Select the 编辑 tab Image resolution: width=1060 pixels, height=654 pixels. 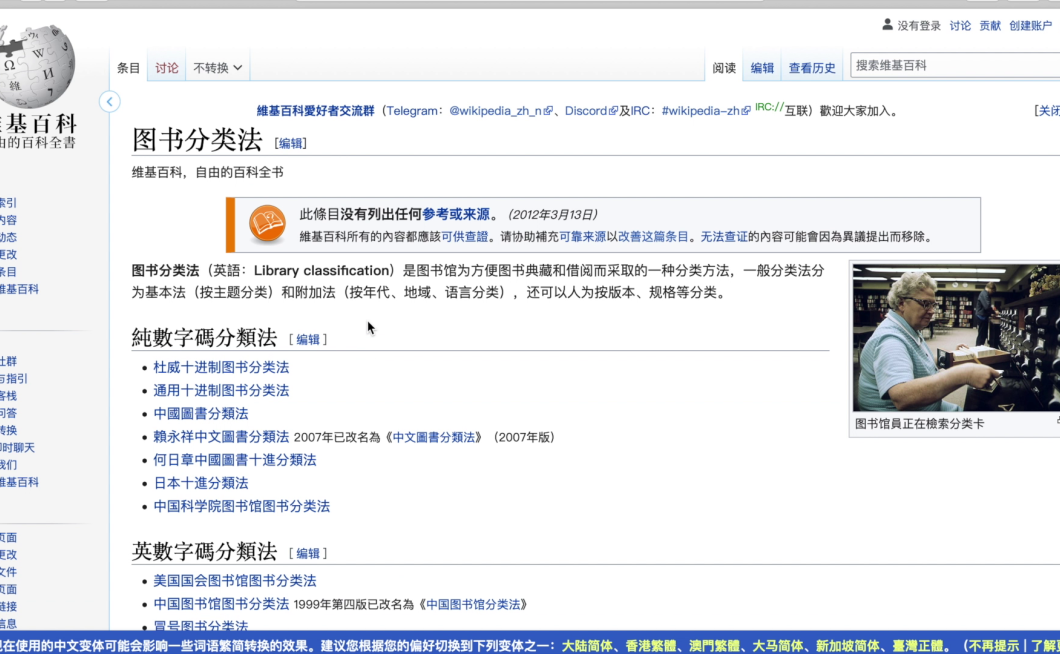click(762, 68)
